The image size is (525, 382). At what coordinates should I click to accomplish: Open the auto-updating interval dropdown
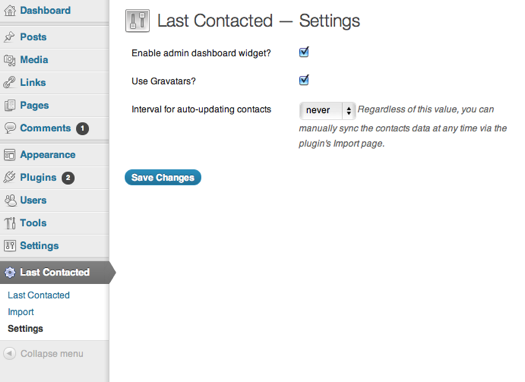click(x=327, y=110)
